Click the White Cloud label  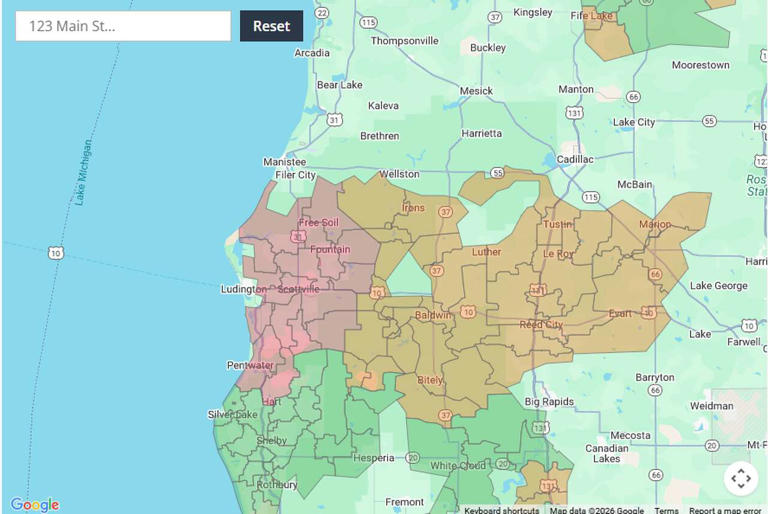[458, 465]
